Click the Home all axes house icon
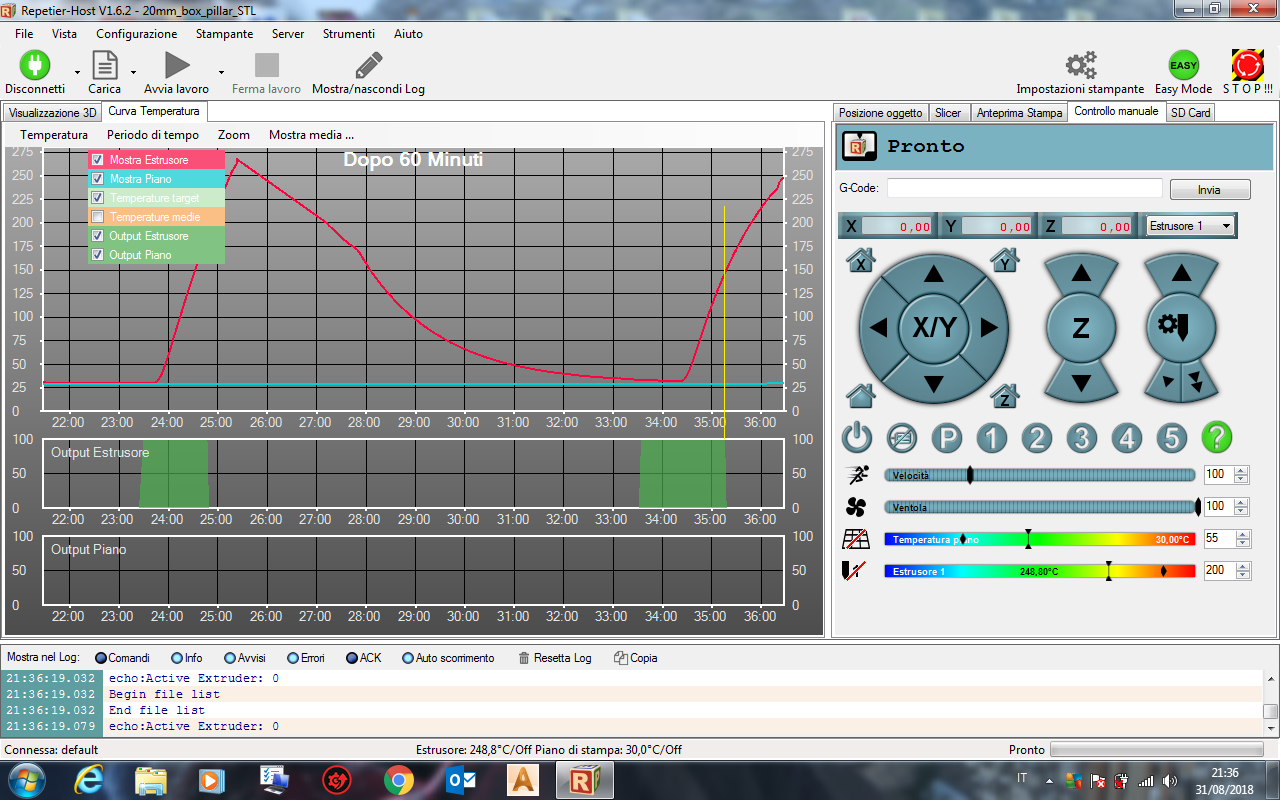Viewport: 1281px width, 801px height. [x=860, y=395]
